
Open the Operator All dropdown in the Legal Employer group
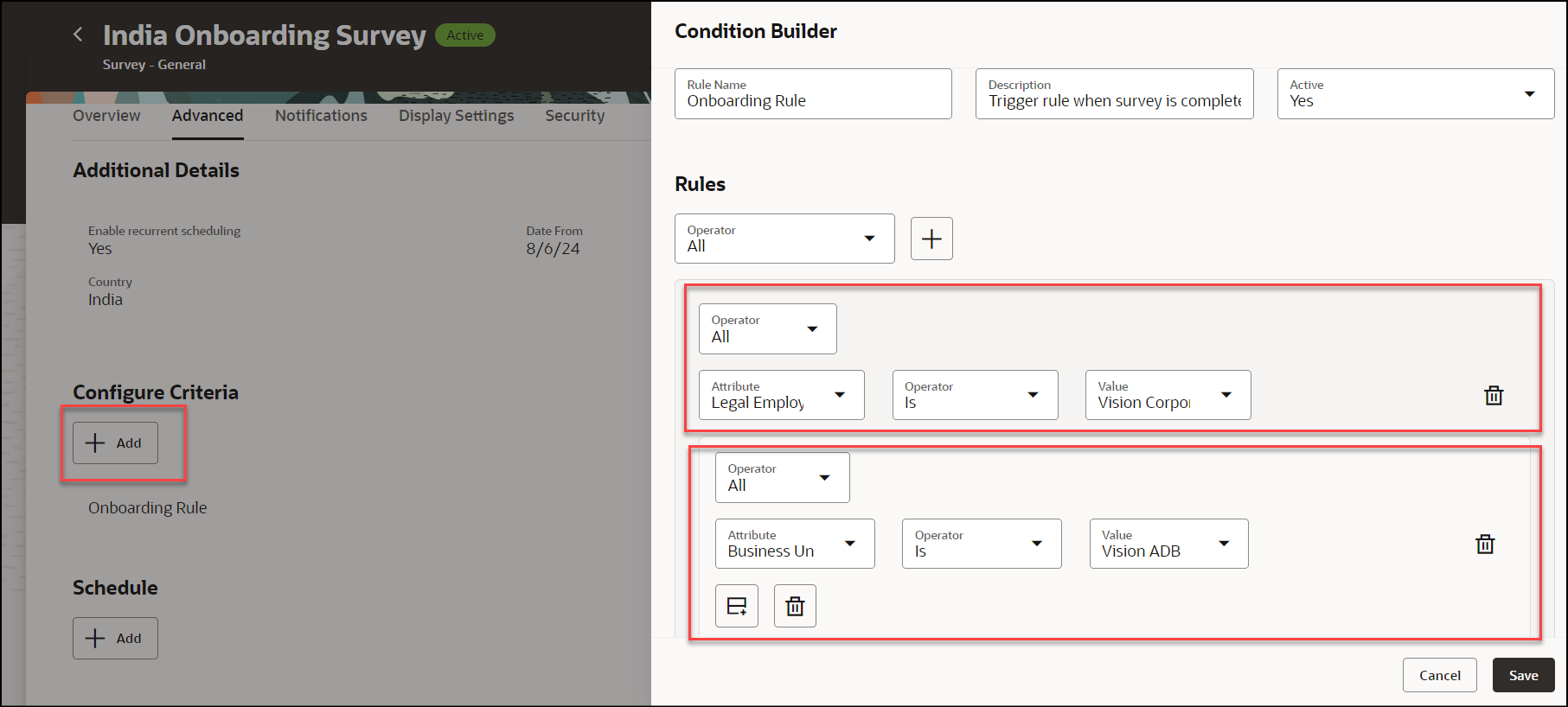point(768,328)
